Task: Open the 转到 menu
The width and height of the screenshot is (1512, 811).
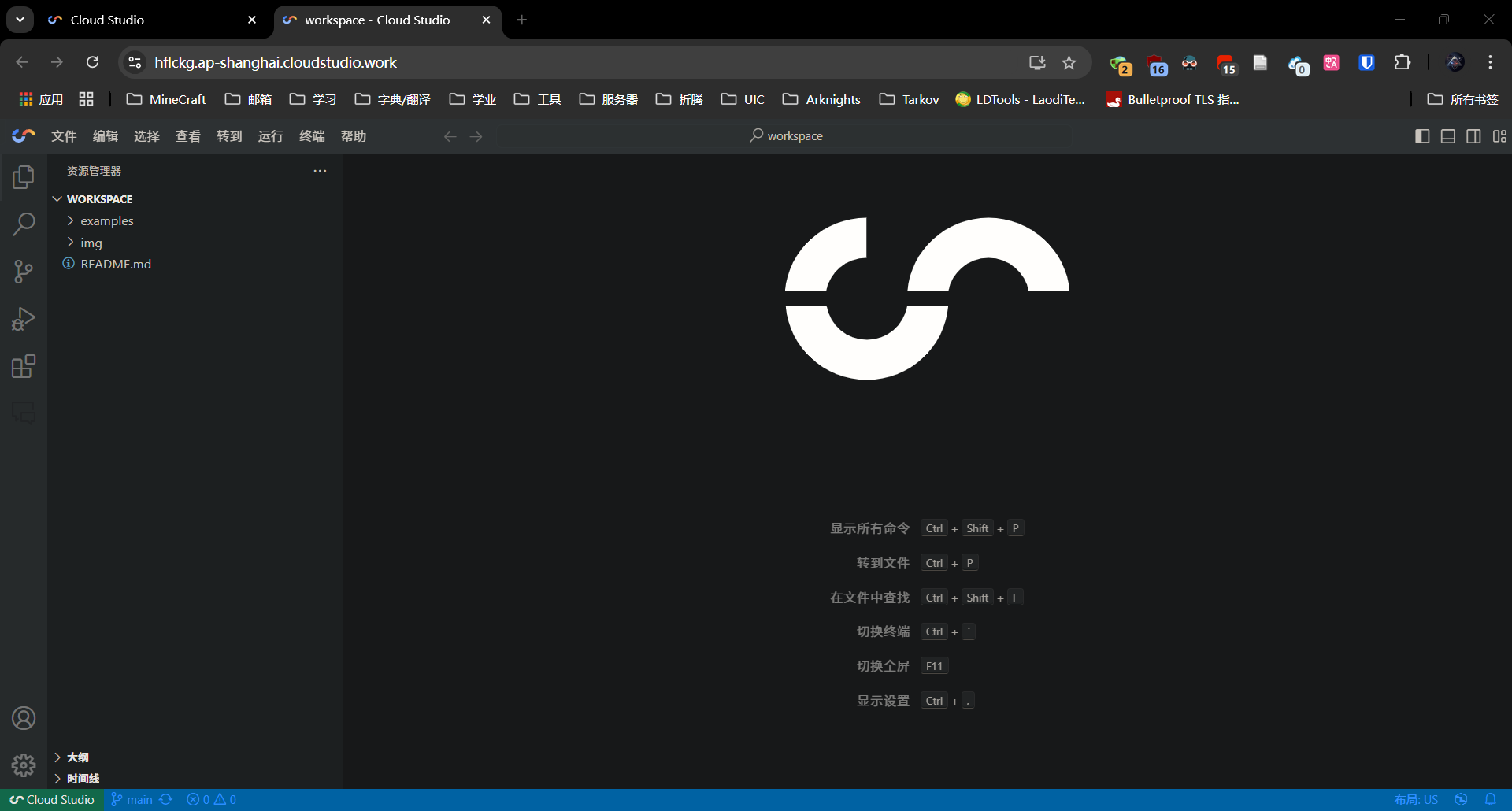Action: 229,136
